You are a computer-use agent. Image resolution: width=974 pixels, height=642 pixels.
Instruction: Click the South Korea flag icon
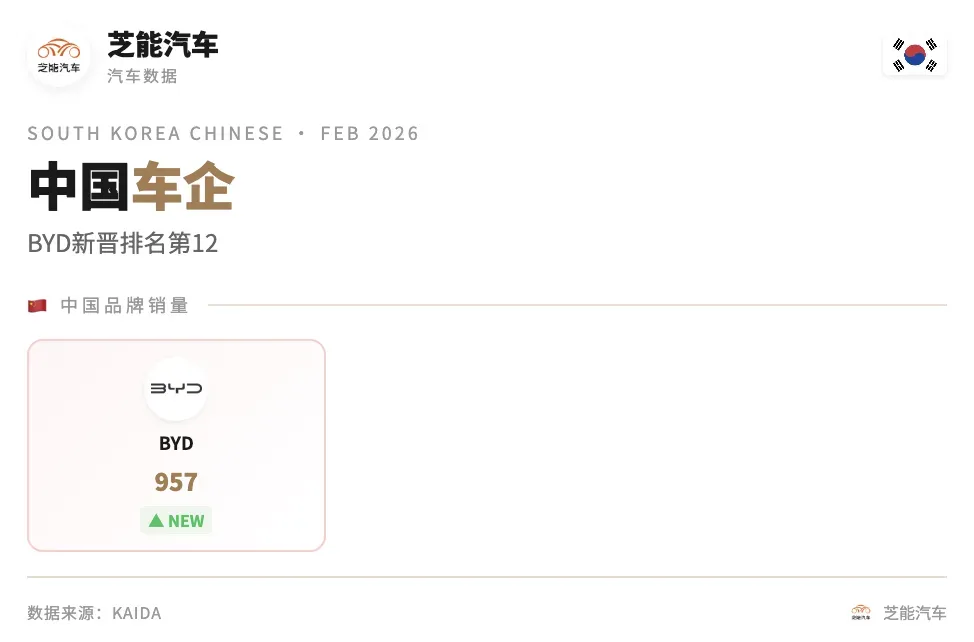pyautogui.click(x=915, y=55)
